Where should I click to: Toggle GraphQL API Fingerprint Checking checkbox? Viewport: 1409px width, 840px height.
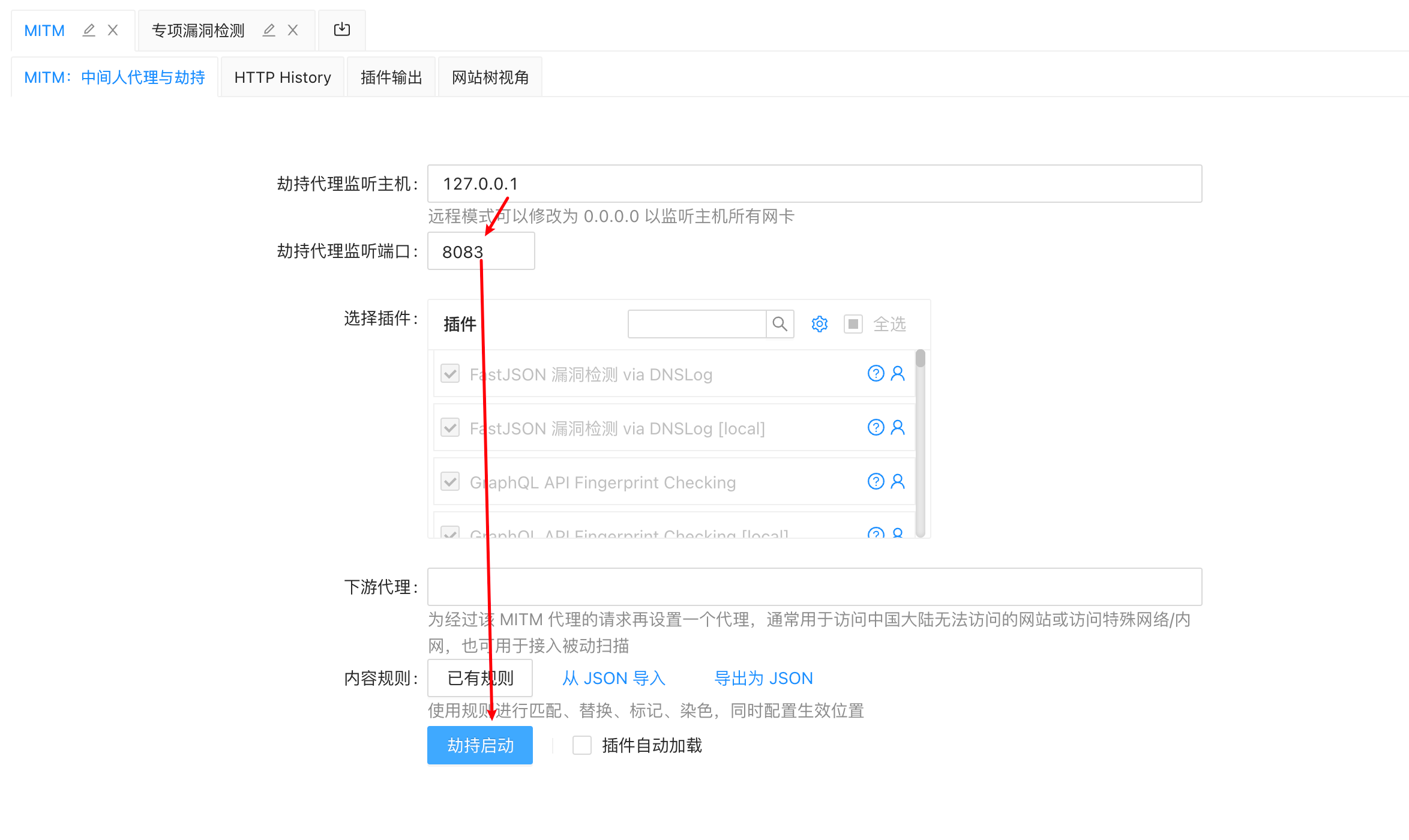pyautogui.click(x=450, y=482)
